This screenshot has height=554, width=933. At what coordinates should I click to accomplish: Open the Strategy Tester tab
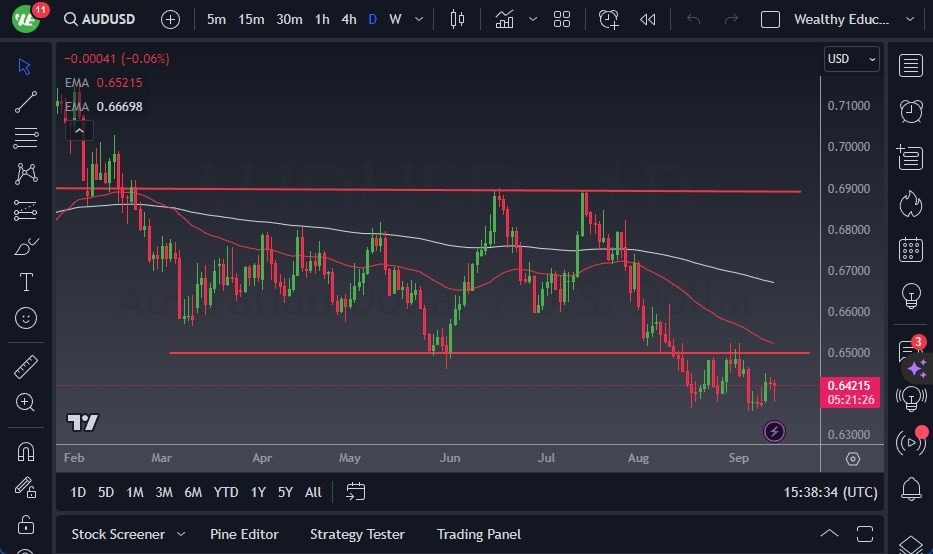[x=357, y=534]
